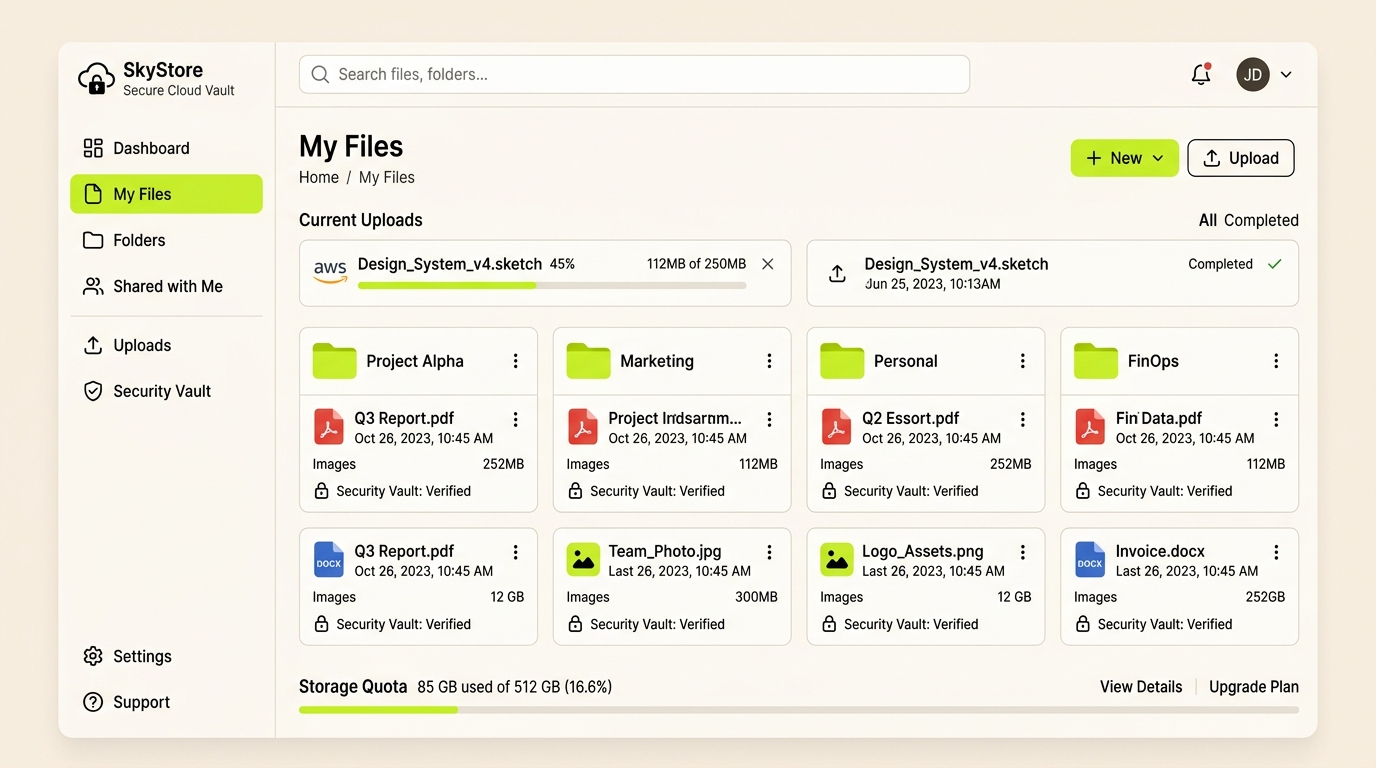Expand the account menu chevron
Image resolution: width=1376 pixels, height=768 pixels.
pyautogui.click(x=1286, y=75)
